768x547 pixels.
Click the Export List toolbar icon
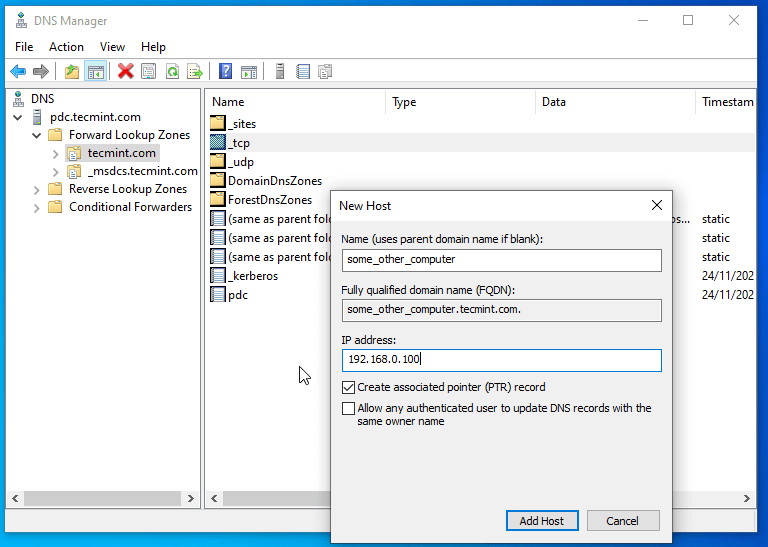195,71
